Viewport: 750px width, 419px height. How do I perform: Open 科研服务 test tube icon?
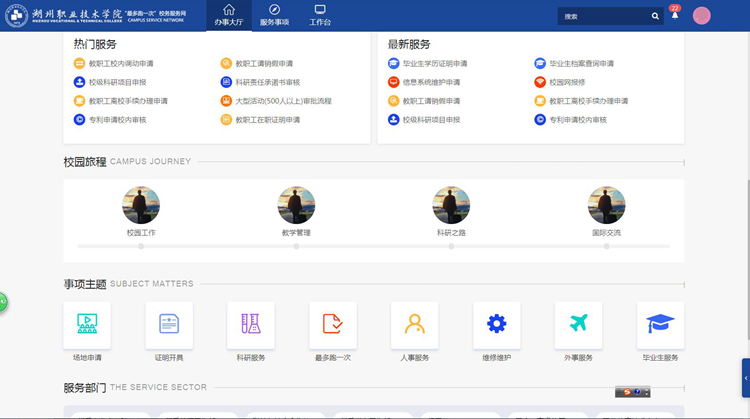pyautogui.click(x=251, y=325)
